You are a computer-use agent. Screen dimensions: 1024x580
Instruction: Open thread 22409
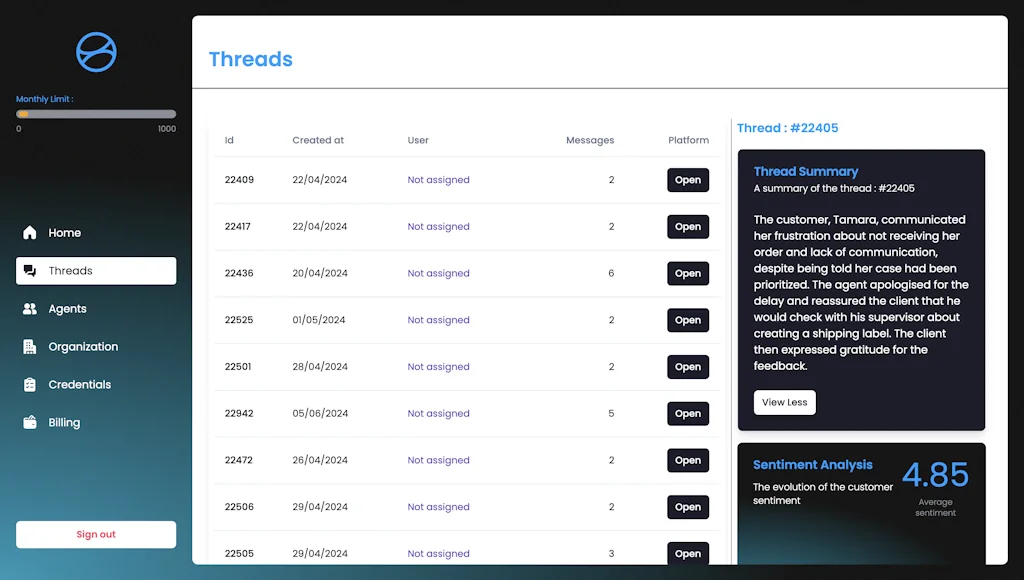click(x=687, y=180)
